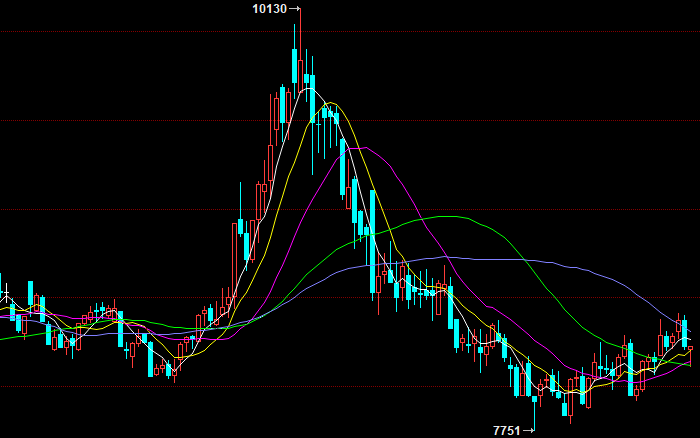Select the peak of the white moving average
The width and height of the screenshot is (700, 438).
click(311, 90)
